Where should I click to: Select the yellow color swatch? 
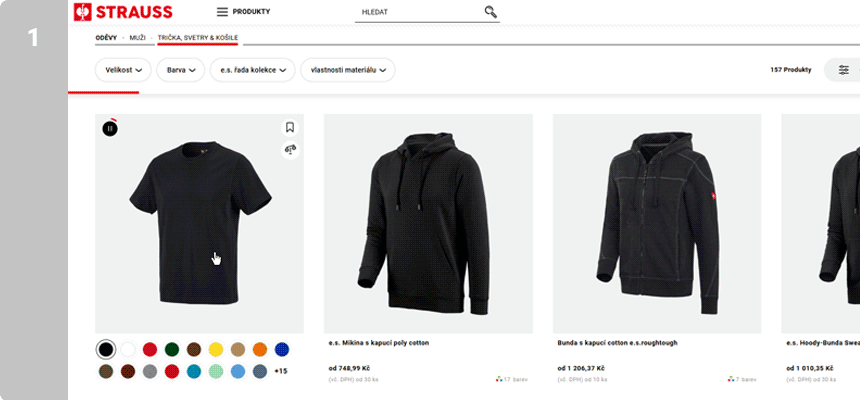pos(215,349)
